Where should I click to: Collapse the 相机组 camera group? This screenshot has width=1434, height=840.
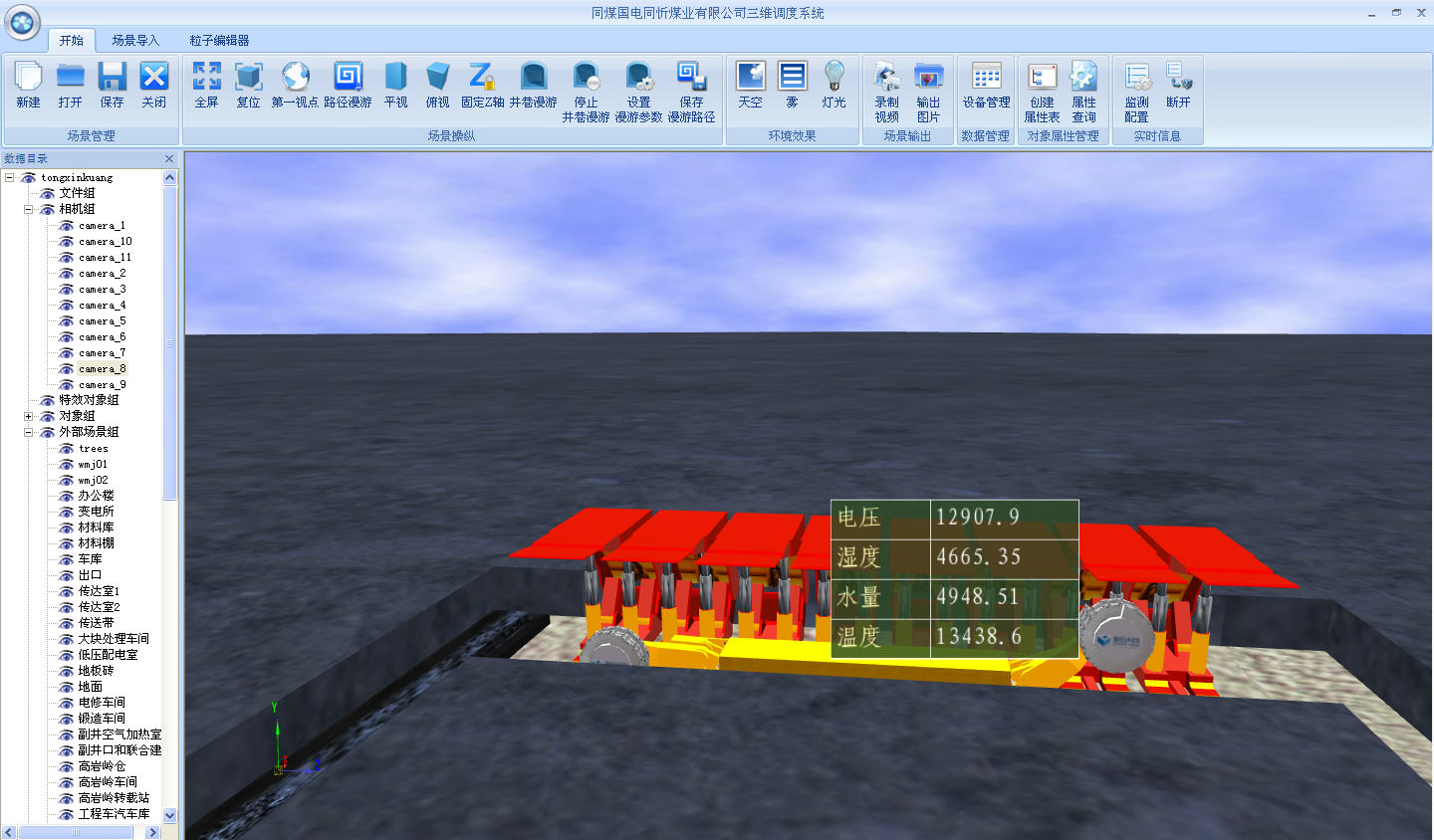pos(28,209)
